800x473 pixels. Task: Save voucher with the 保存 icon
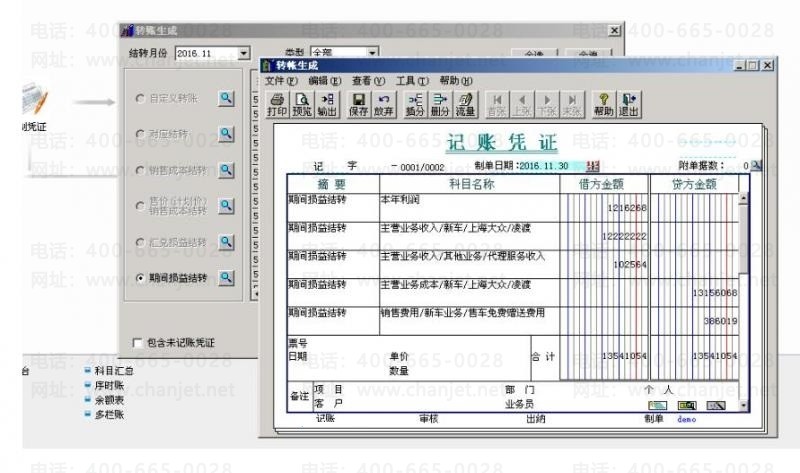358,105
